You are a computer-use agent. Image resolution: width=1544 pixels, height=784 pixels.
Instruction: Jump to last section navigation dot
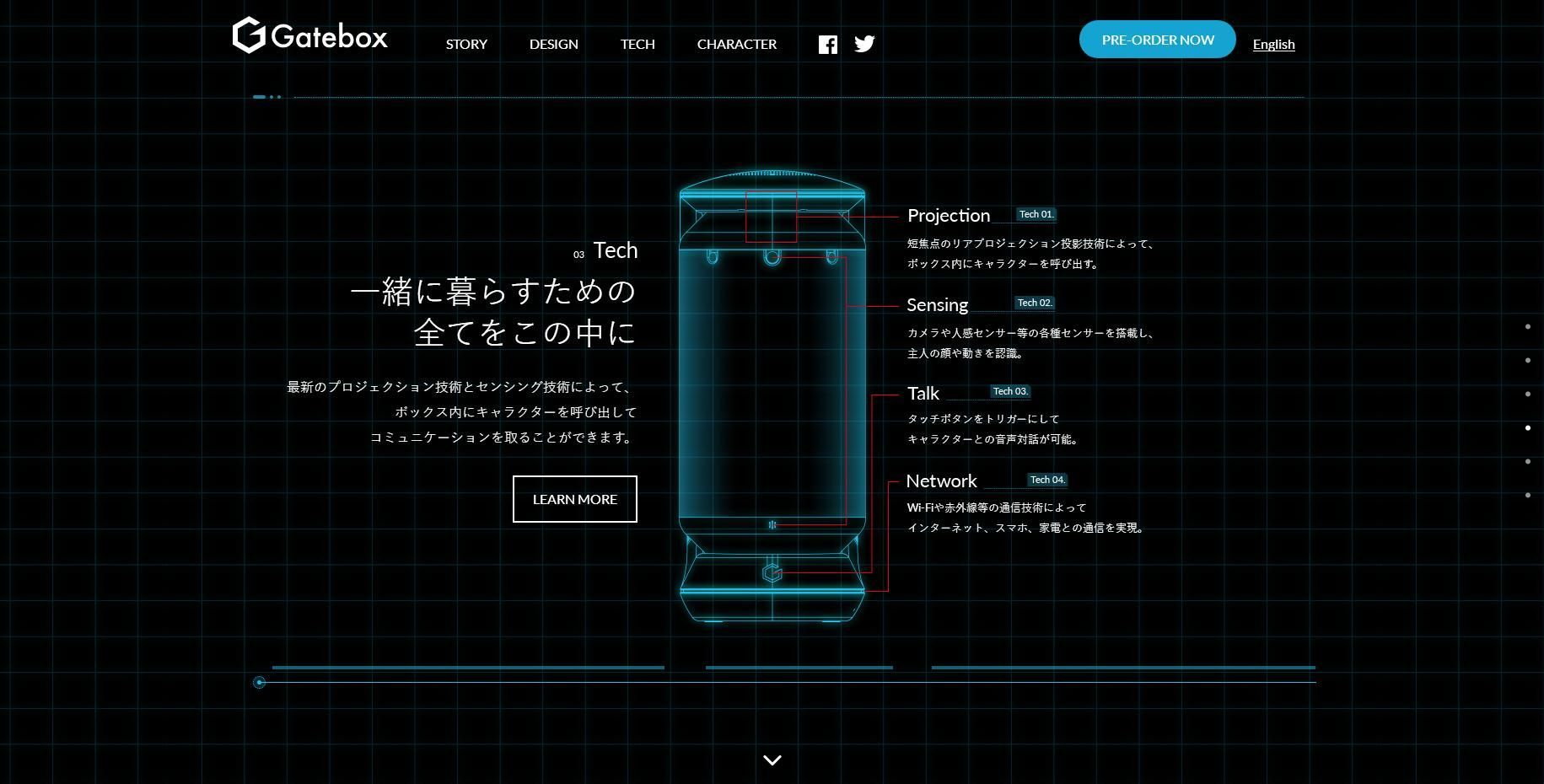[x=1528, y=496]
